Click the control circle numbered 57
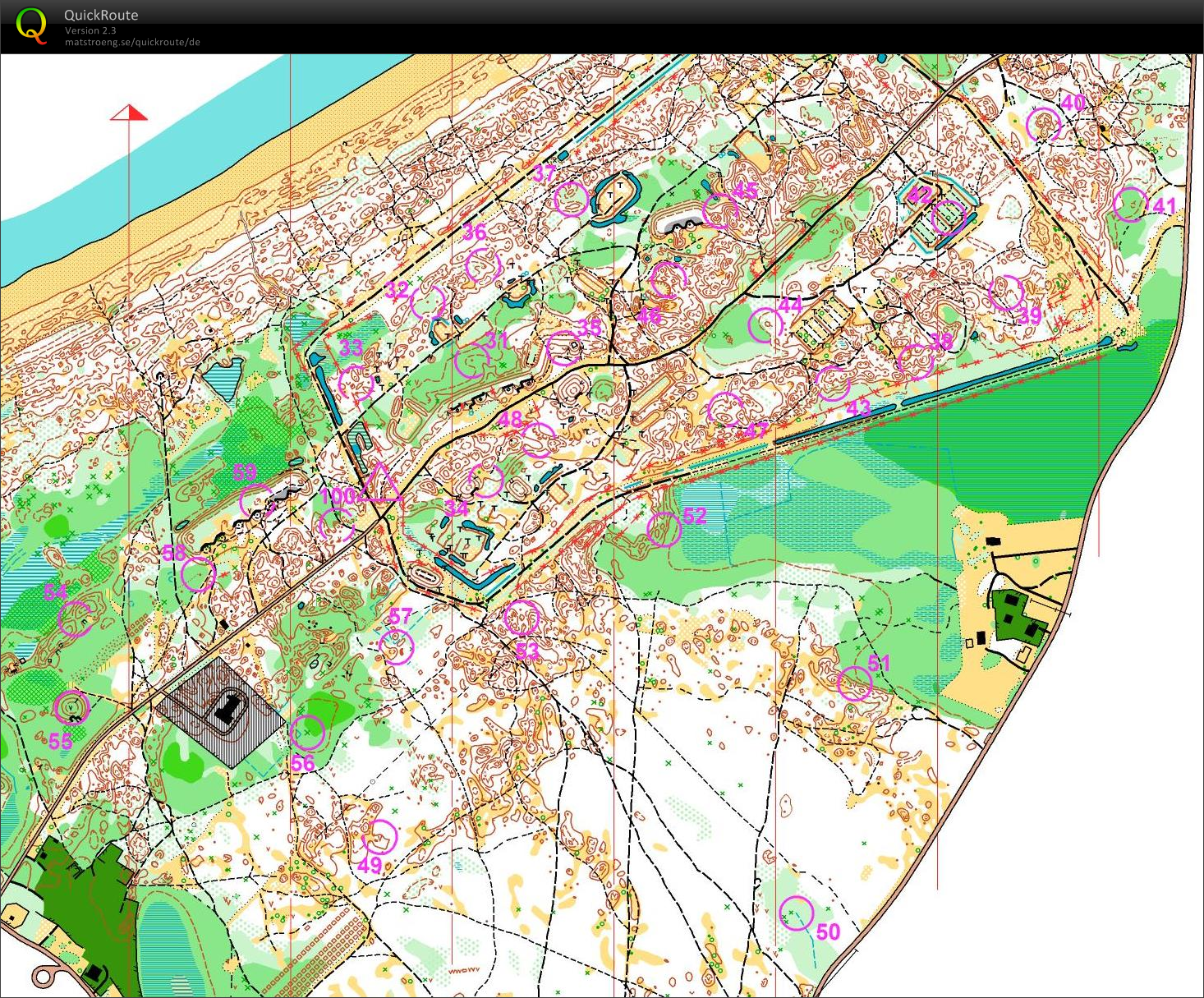 pos(397,646)
